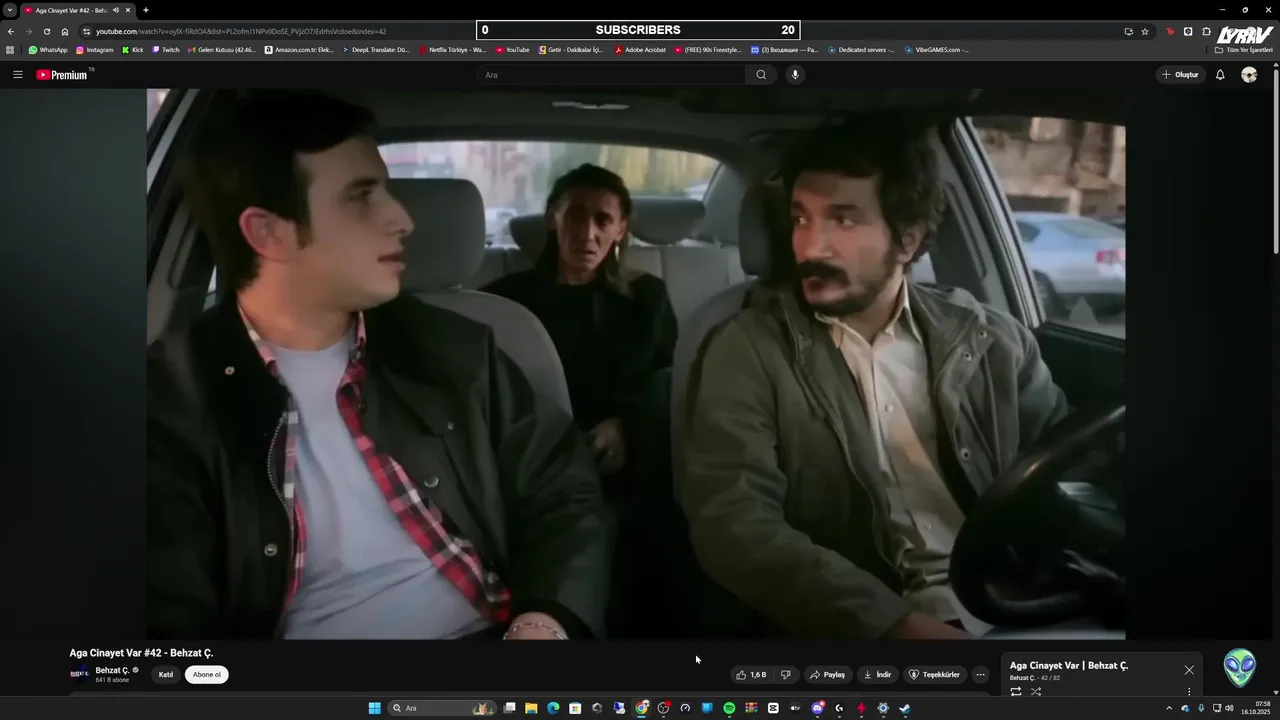This screenshot has width=1280, height=720.
Task: Open Tüm Yer İşaretleri bookmarks folder
Action: click(x=1244, y=49)
